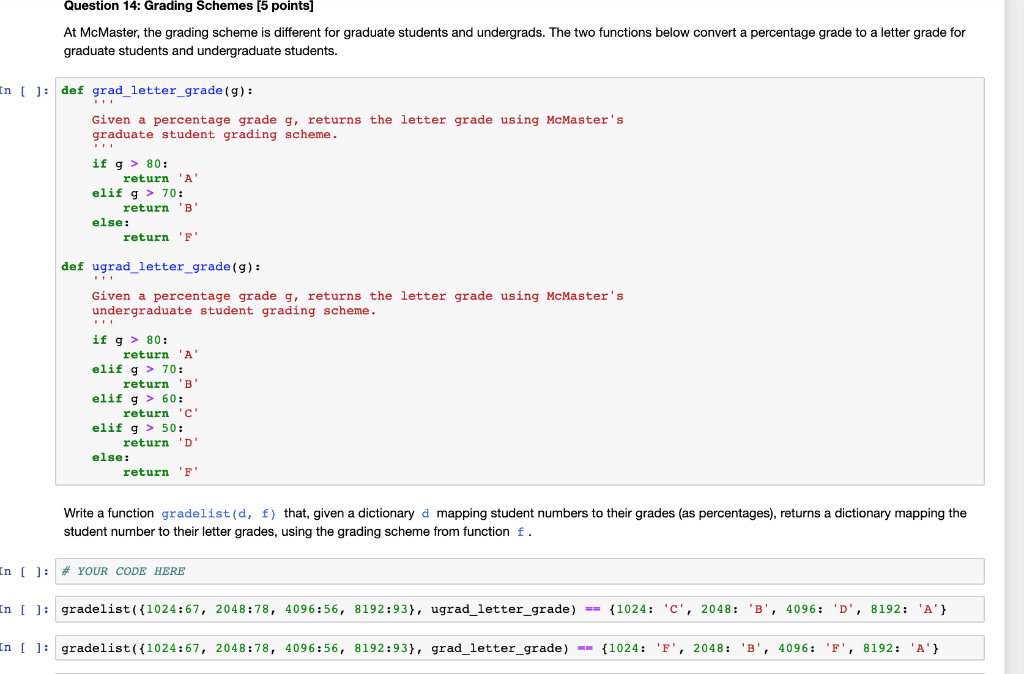The width and height of the screenshot is (1024, 674).
Task: Click 'graduate student grading scheme.' docstring line
Action: tap(215, 135)
